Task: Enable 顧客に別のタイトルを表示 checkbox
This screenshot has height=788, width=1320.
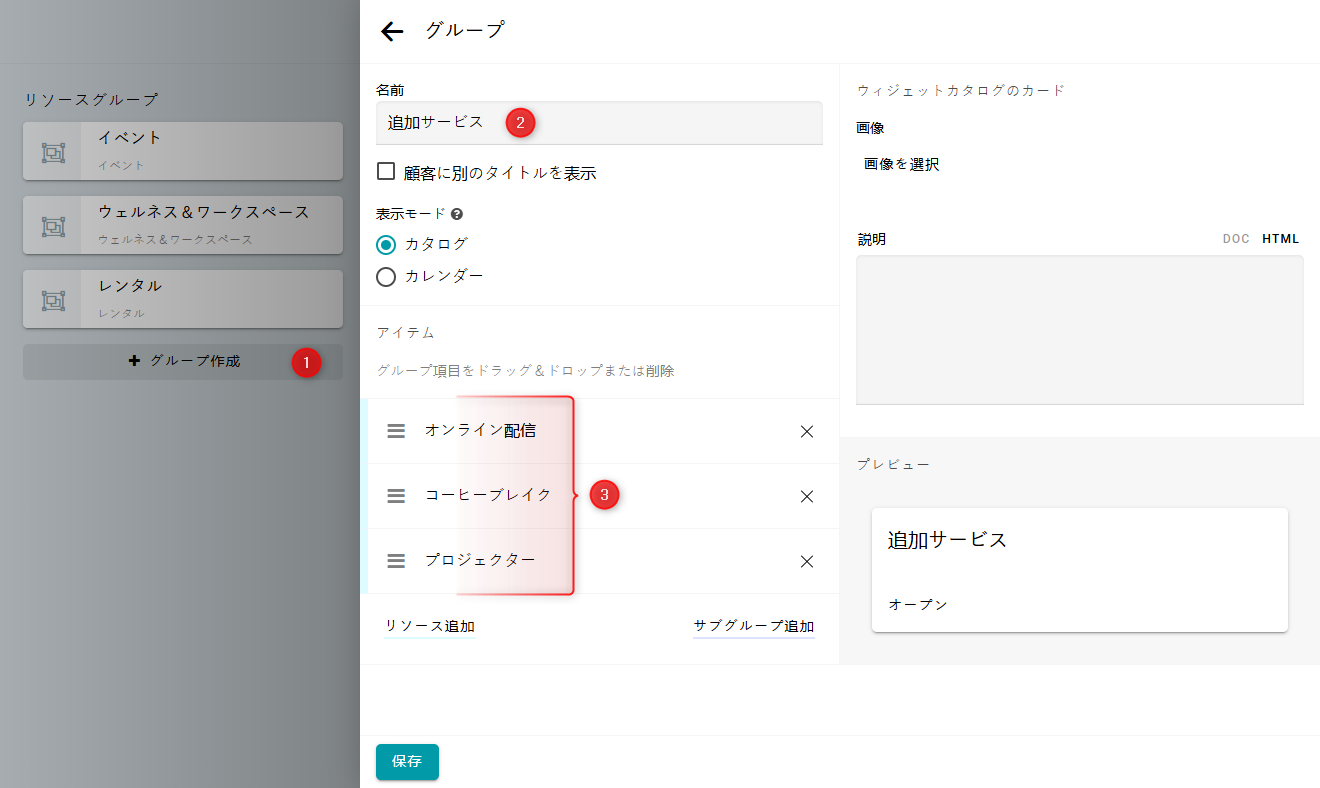Action: [x=386, y=172]
